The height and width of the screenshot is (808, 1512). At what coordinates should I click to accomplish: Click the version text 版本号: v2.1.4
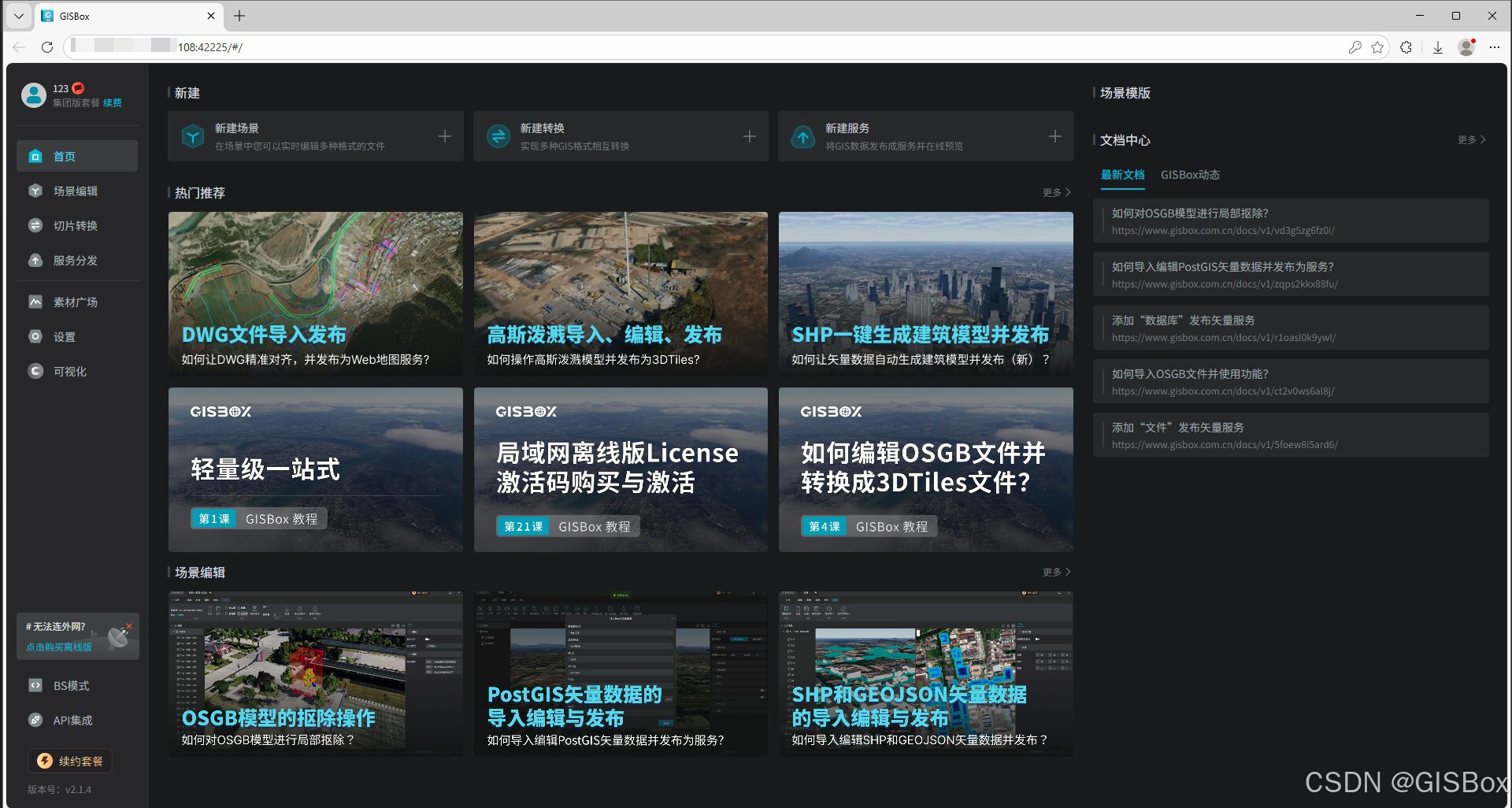[x=59, y=789]
